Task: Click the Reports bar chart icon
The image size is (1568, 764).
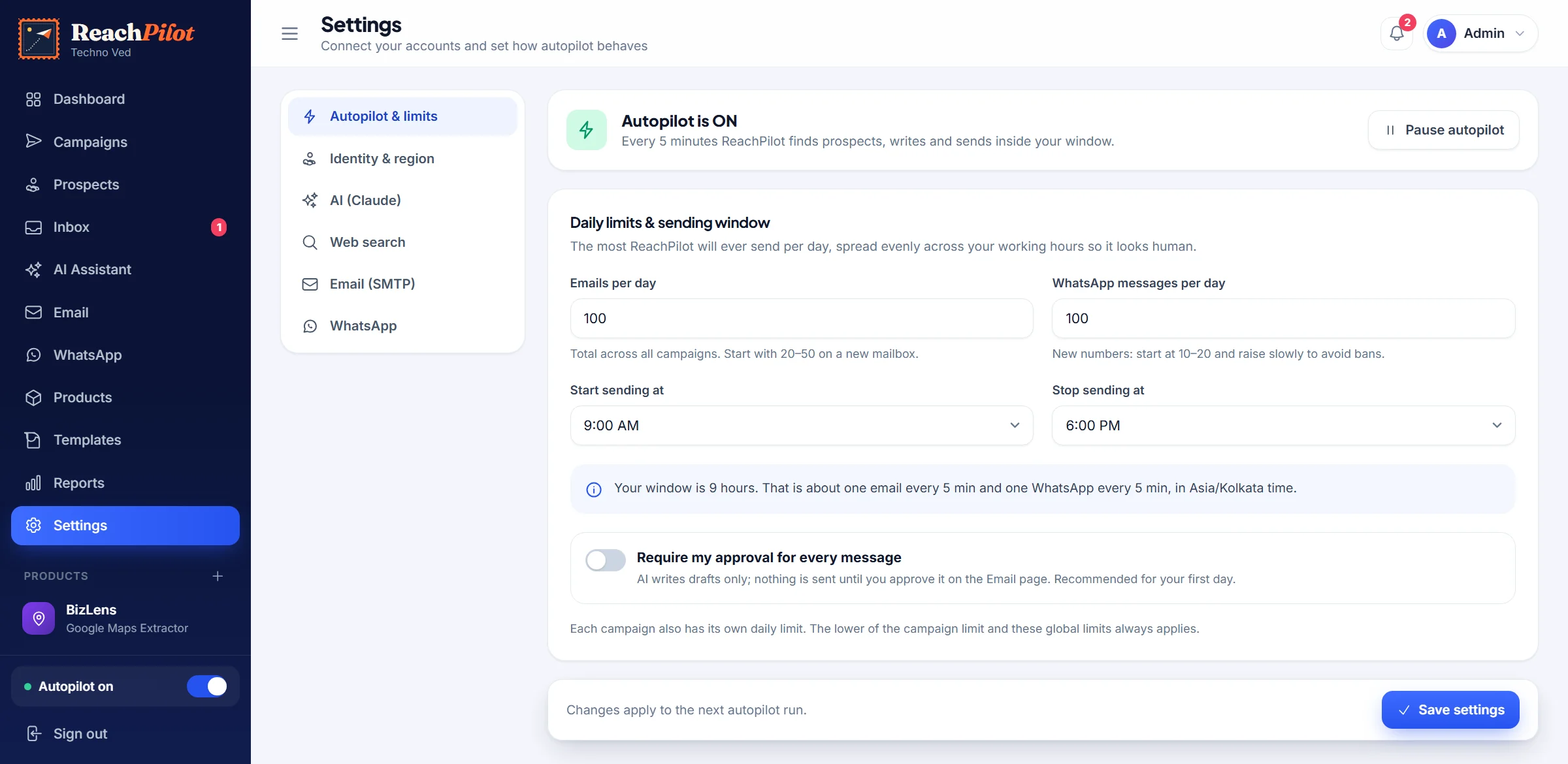Action: coord(33,483)
